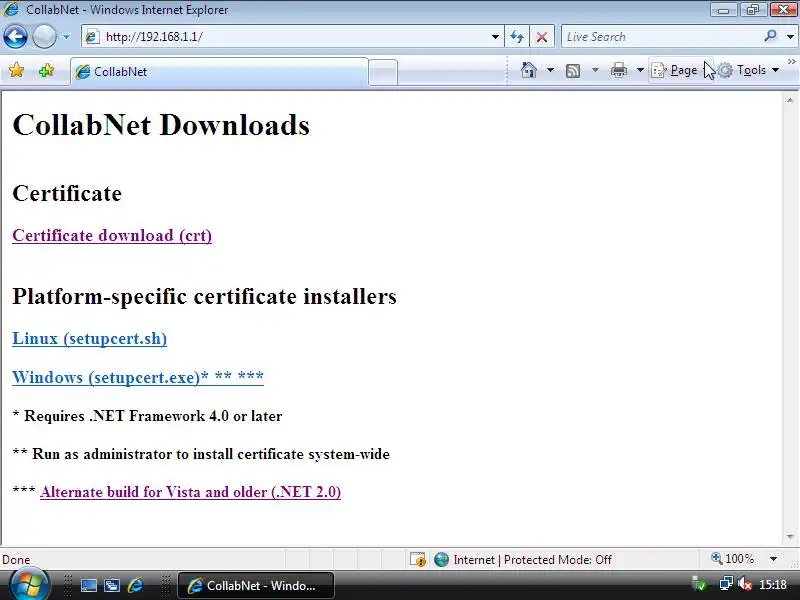Image resolution: width=800 pixels, height=600 pixels.
Task: Click the red Stop loading icon
Action: pos(542,37)
